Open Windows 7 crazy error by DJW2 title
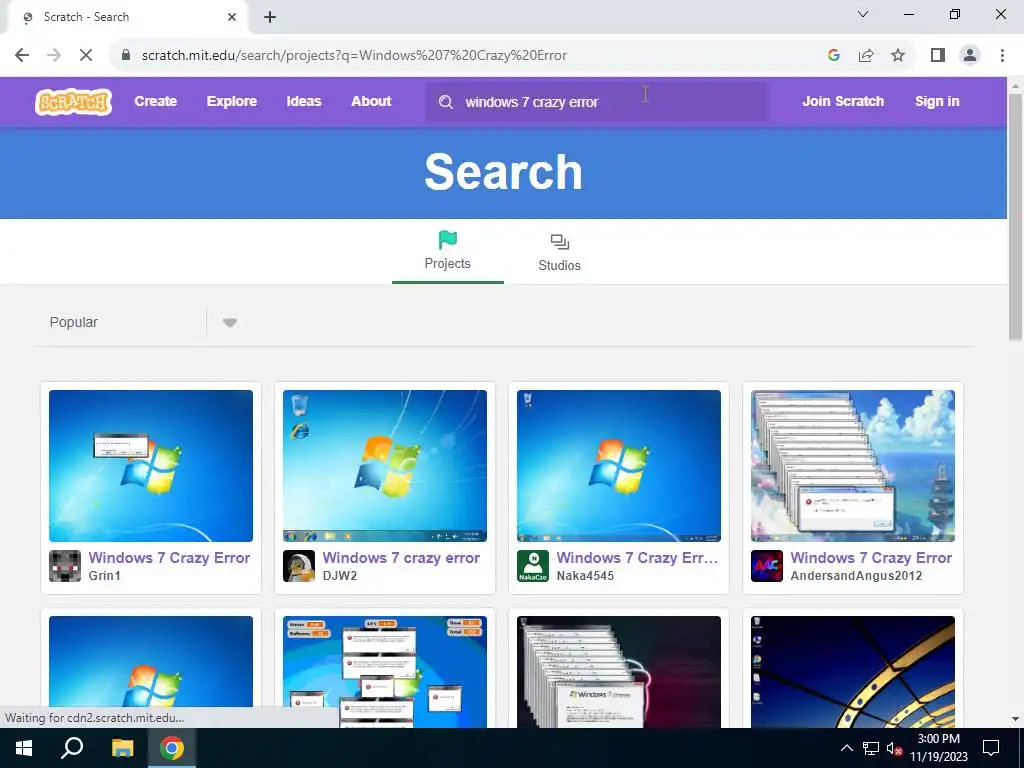Screen dimensions: 1024x768 401,558
